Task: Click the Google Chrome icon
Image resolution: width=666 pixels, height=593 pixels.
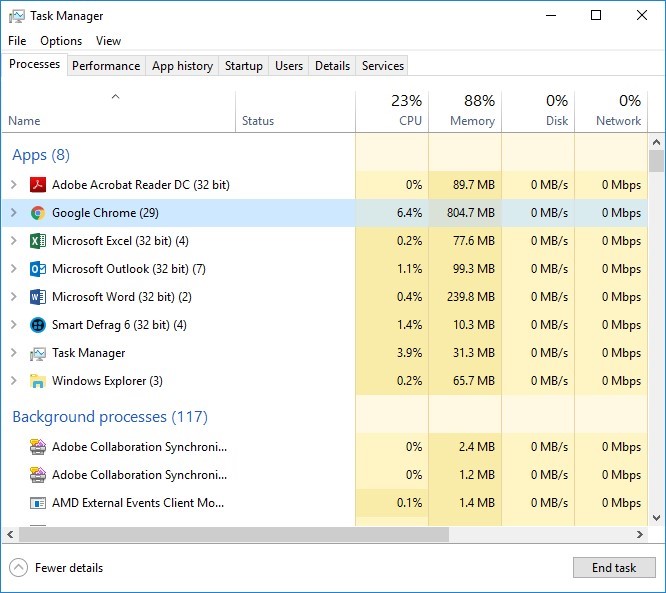Action: pyautogui.click(x=38, y=213)
